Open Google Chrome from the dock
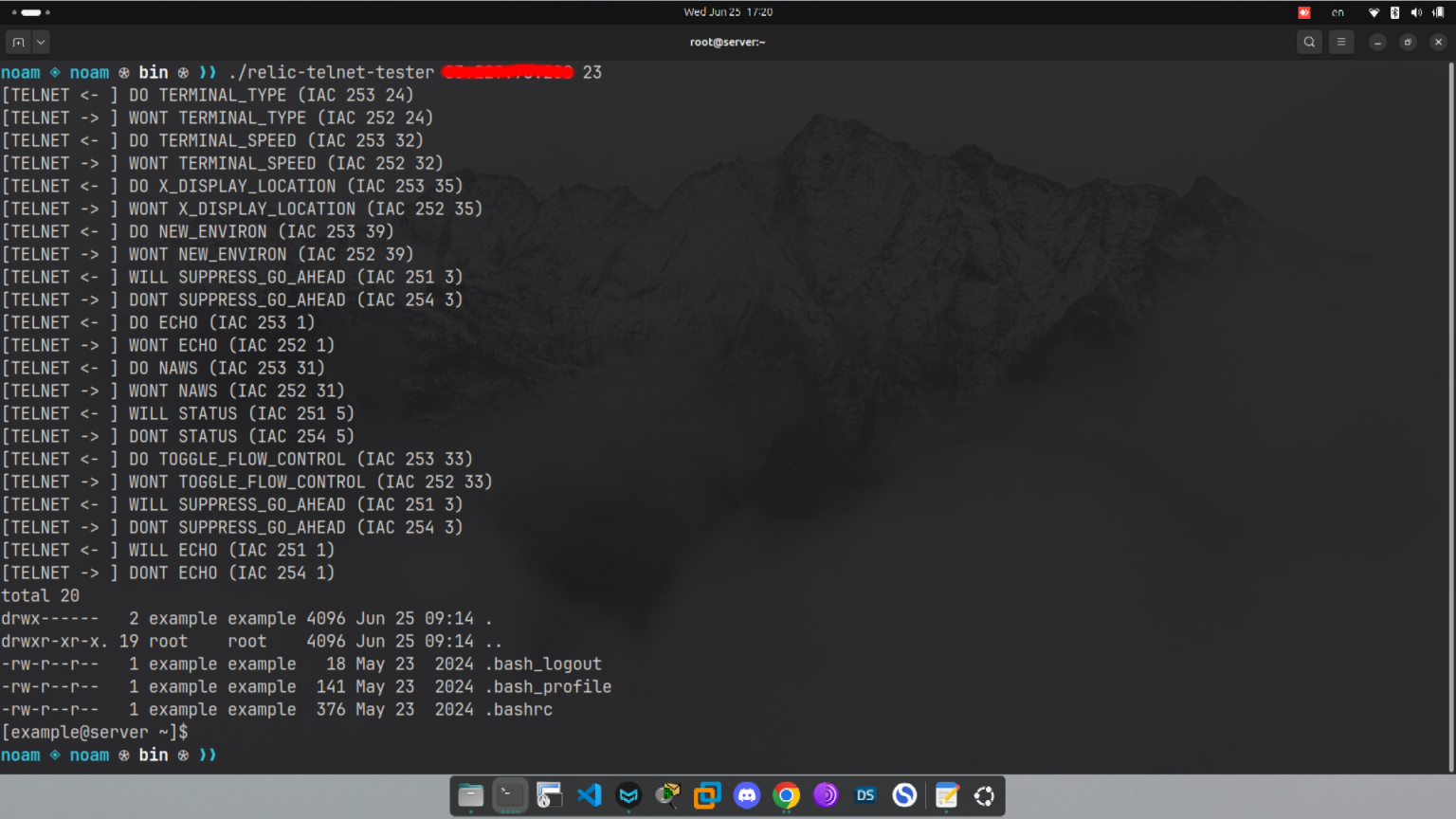This screenshot has width=1456, height=819. click(x=786, y=795)
